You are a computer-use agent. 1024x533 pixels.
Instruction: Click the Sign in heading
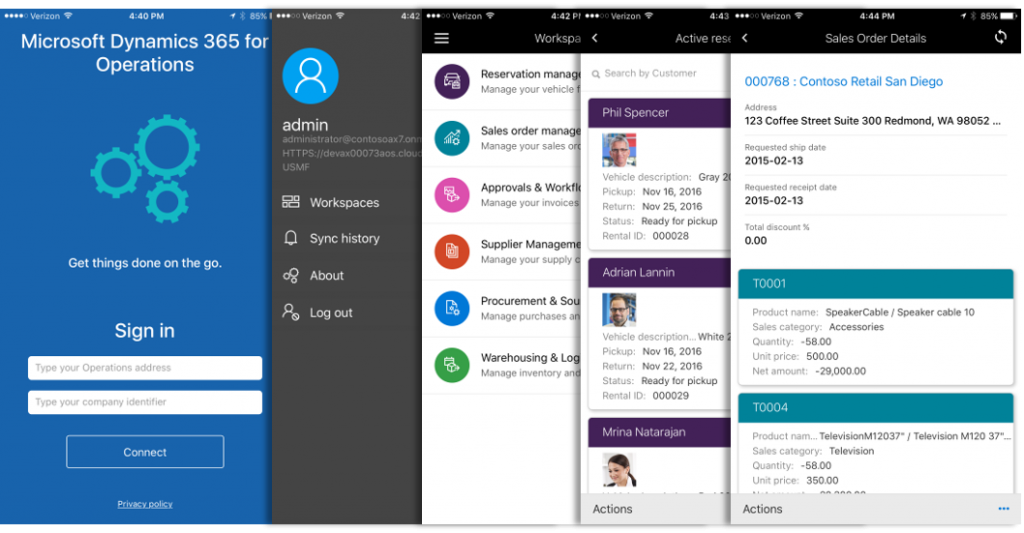[x=145, y=331]
